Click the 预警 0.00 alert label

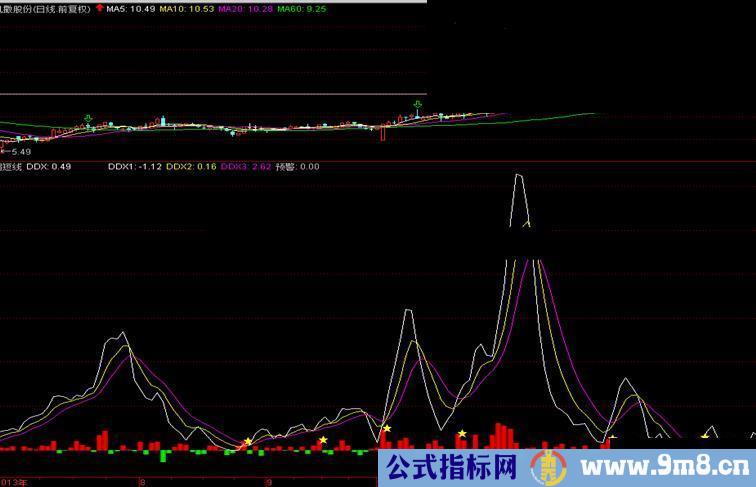pos(297,167)
